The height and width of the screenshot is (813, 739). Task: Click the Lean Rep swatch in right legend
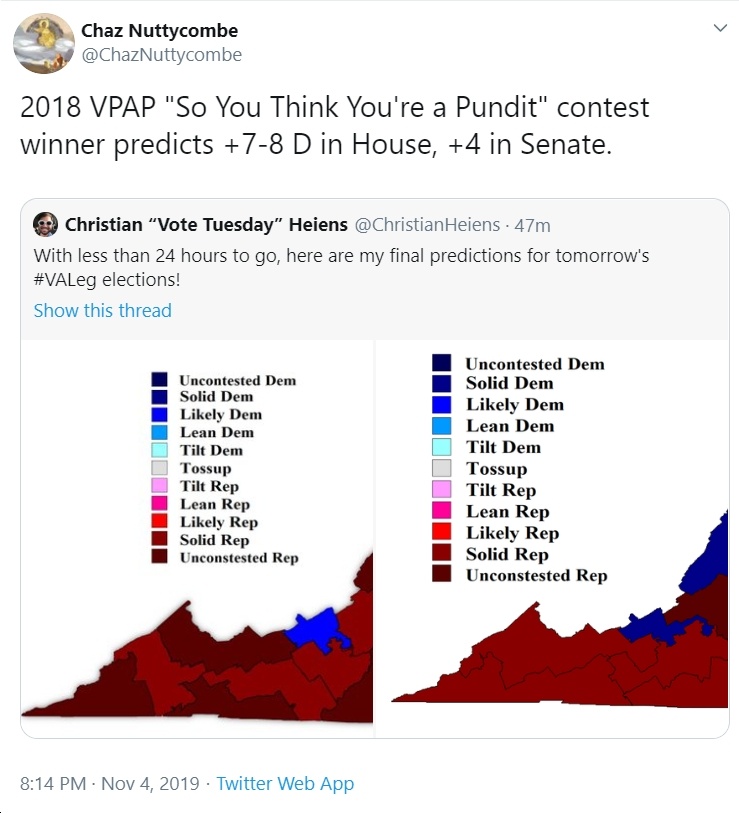441,510
